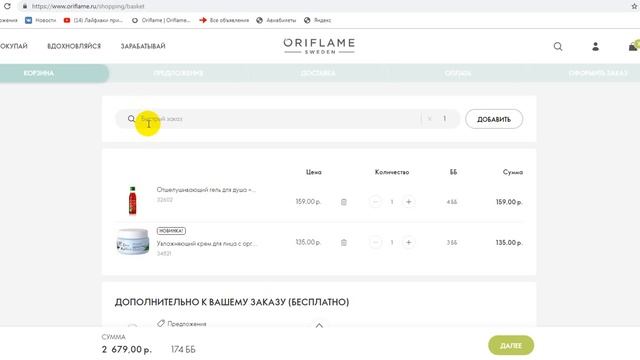Click the magnifier icon in quick order field
640x360 pixels.
[131, 119]
